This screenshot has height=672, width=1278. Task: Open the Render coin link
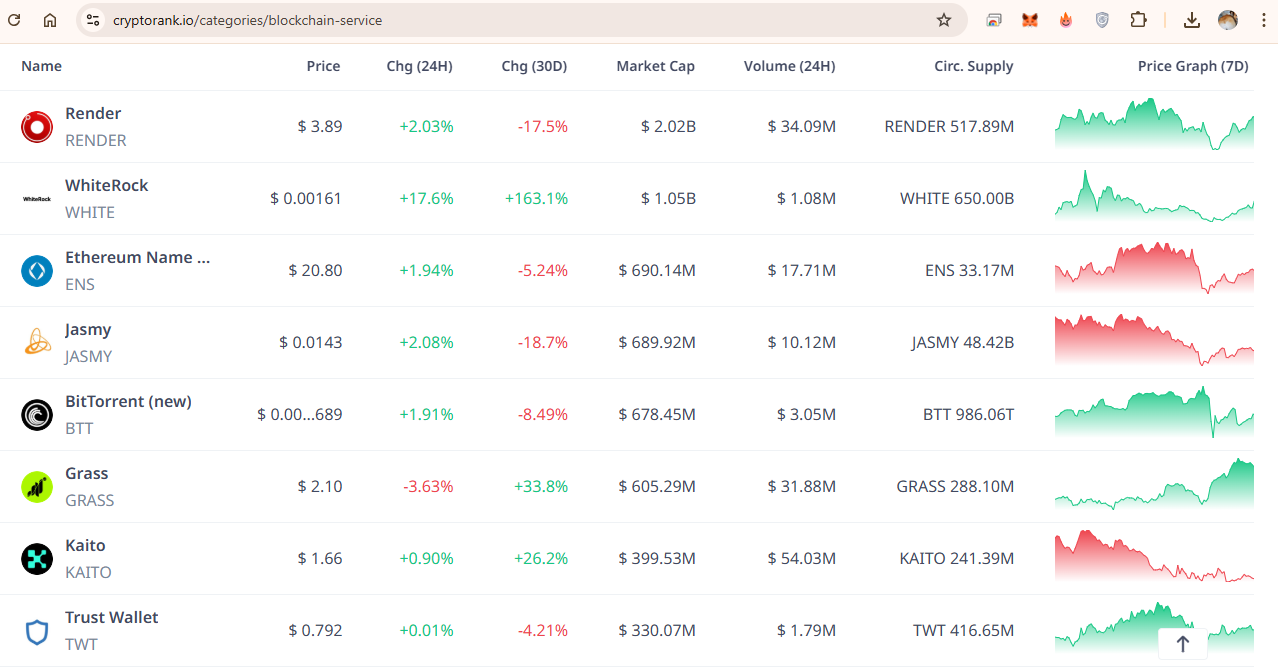click(x=93, y=113)
